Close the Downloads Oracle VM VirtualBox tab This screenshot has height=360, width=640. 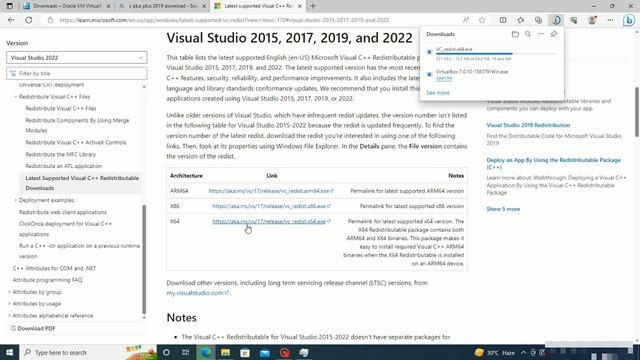(109, 6)
